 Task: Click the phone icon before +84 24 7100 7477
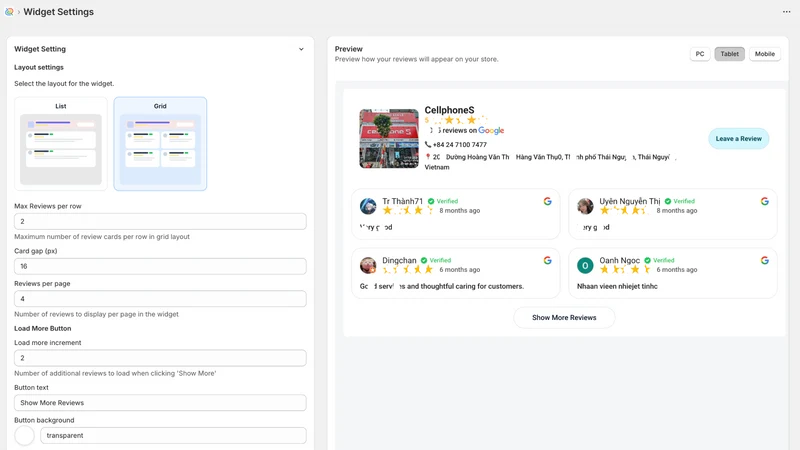tap(428, 144)
